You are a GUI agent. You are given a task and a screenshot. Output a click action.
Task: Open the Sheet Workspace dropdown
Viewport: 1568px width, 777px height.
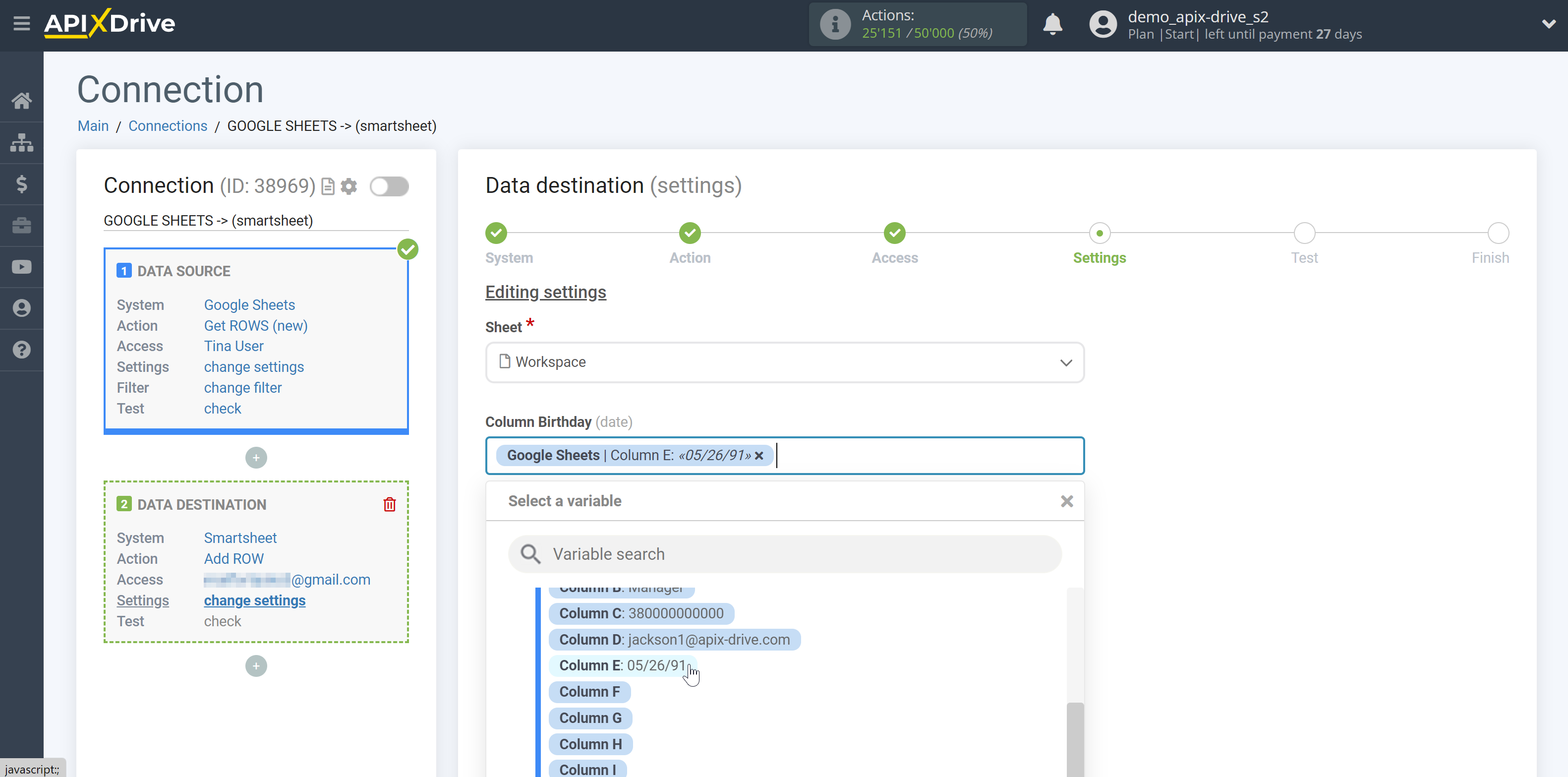click(785, 362)
